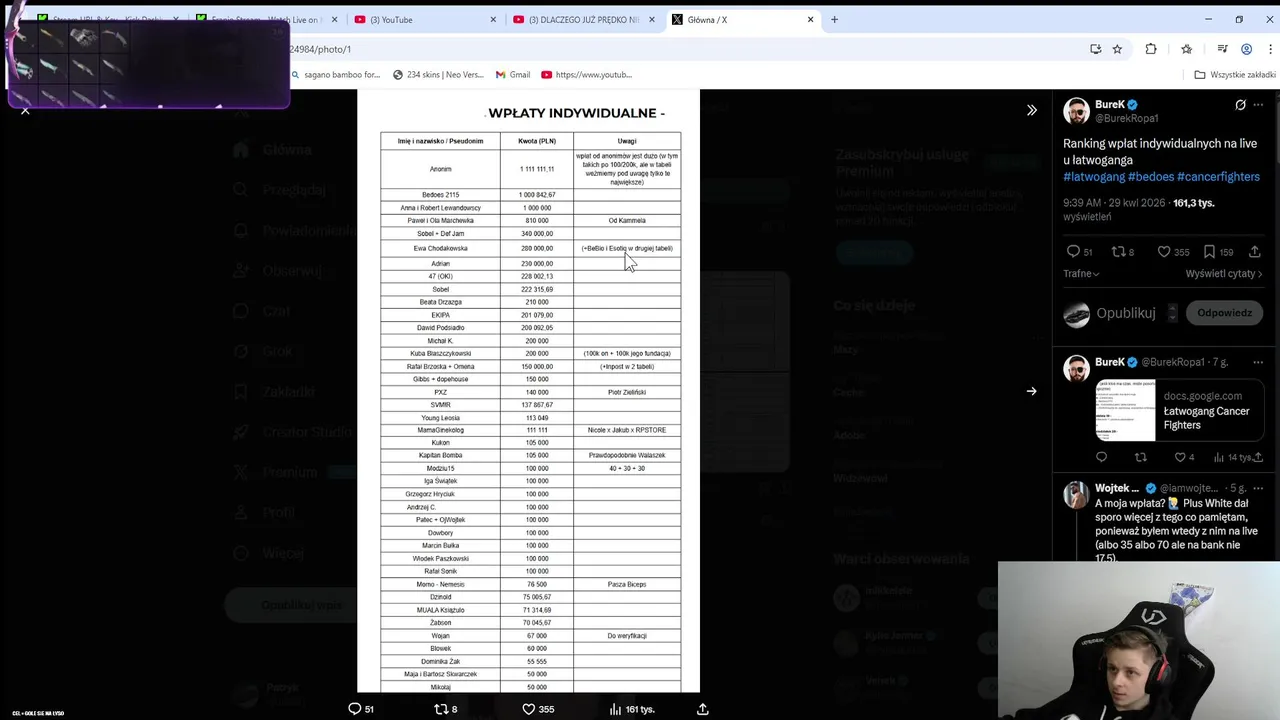
Task: Open Wyświetl cytaty quotes link
Action: (1224, 273)
